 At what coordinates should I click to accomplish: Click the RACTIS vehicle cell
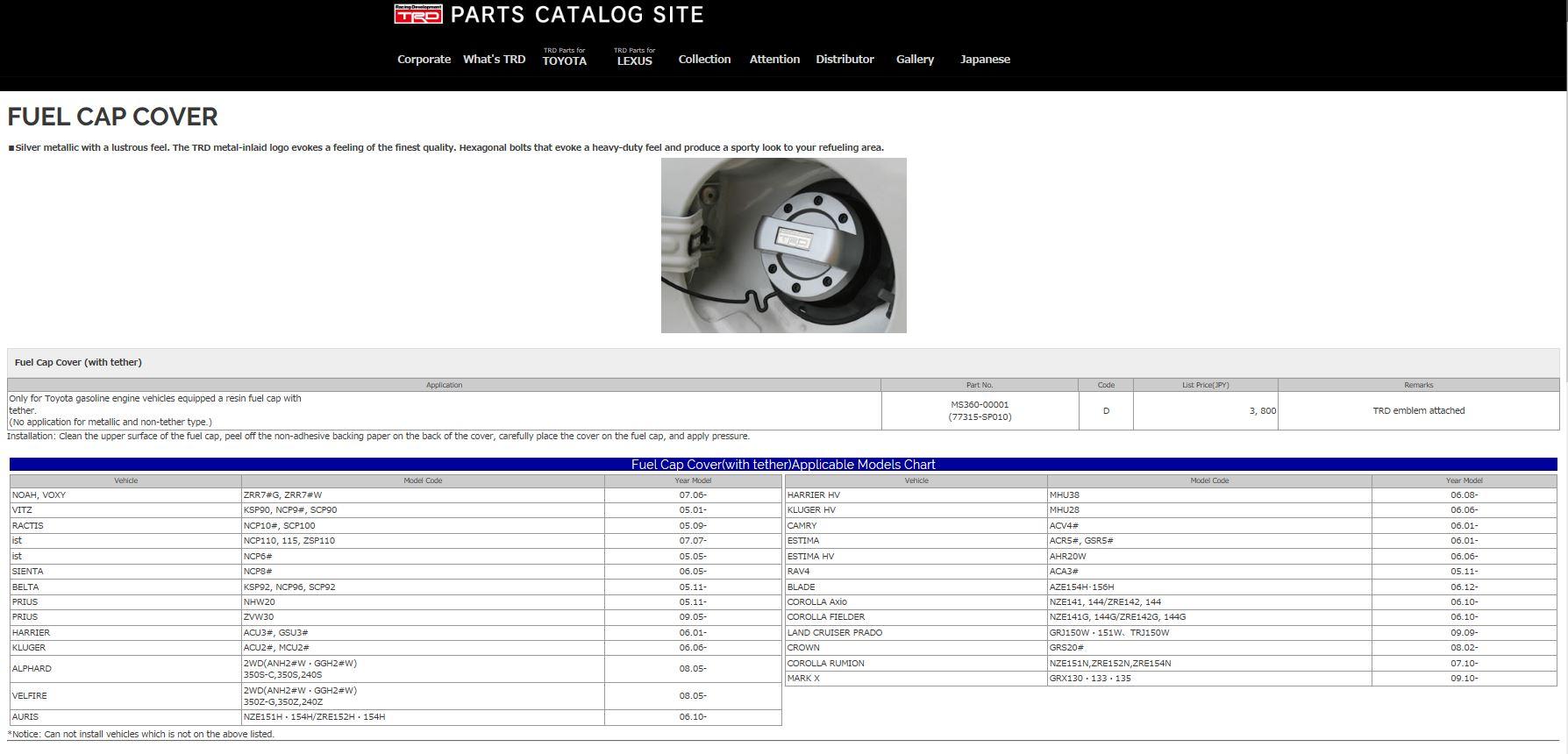click(x=125, y=526)
